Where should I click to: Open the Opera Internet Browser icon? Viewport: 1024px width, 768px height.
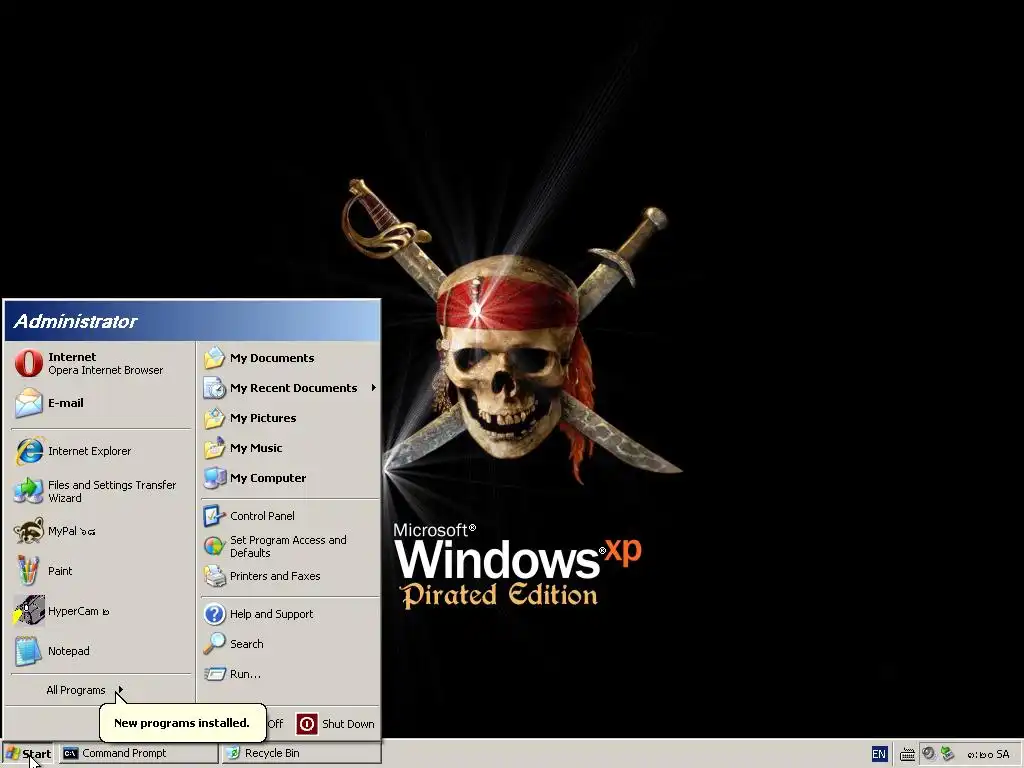pos(29,363)
